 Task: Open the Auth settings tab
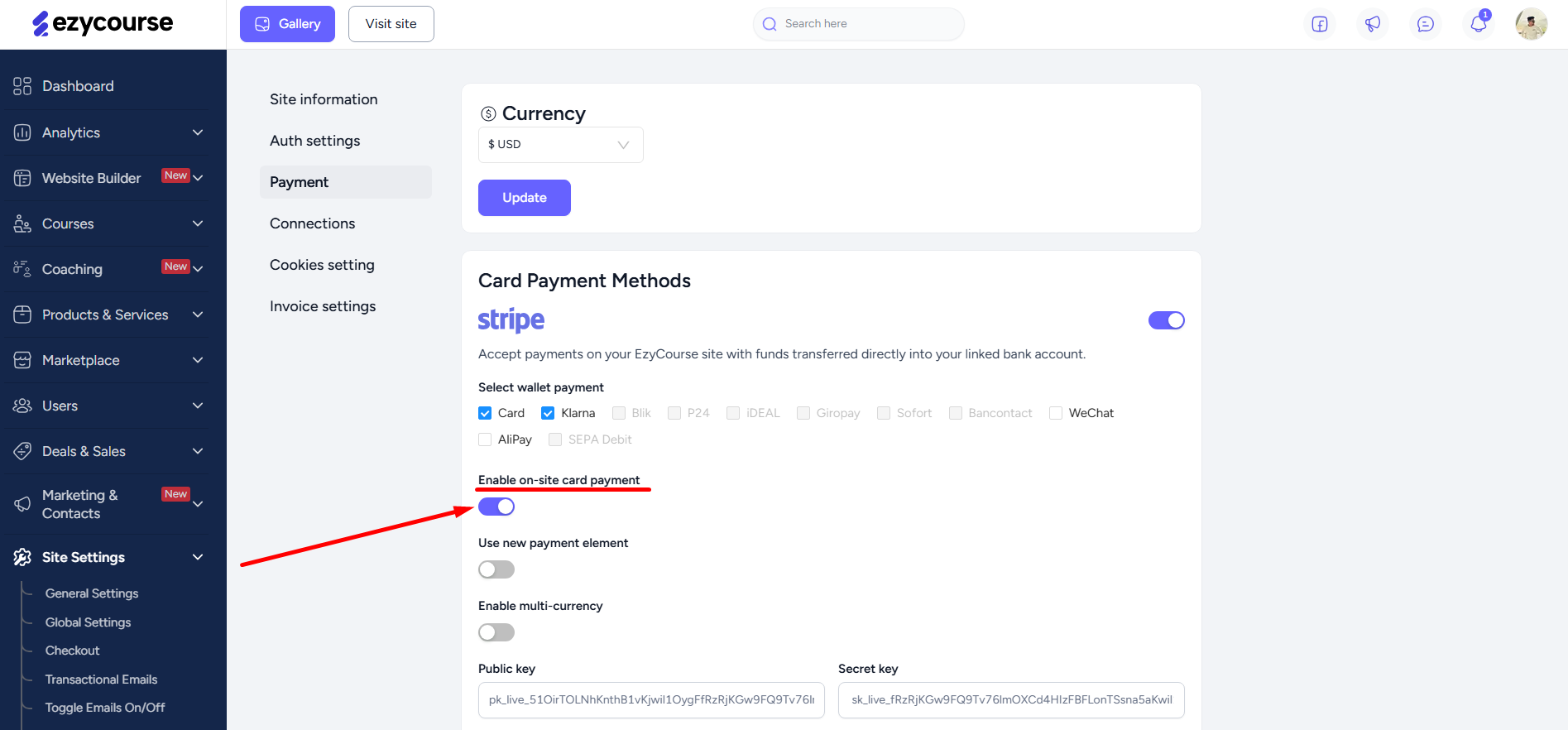point(315,141)
